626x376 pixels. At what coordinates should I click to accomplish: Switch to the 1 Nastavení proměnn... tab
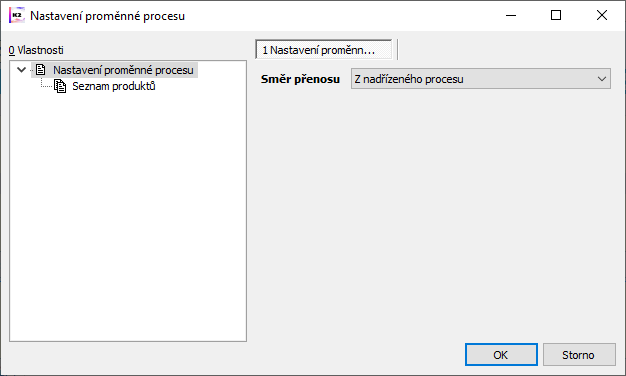pyautogui.click(x=323, y=50)
